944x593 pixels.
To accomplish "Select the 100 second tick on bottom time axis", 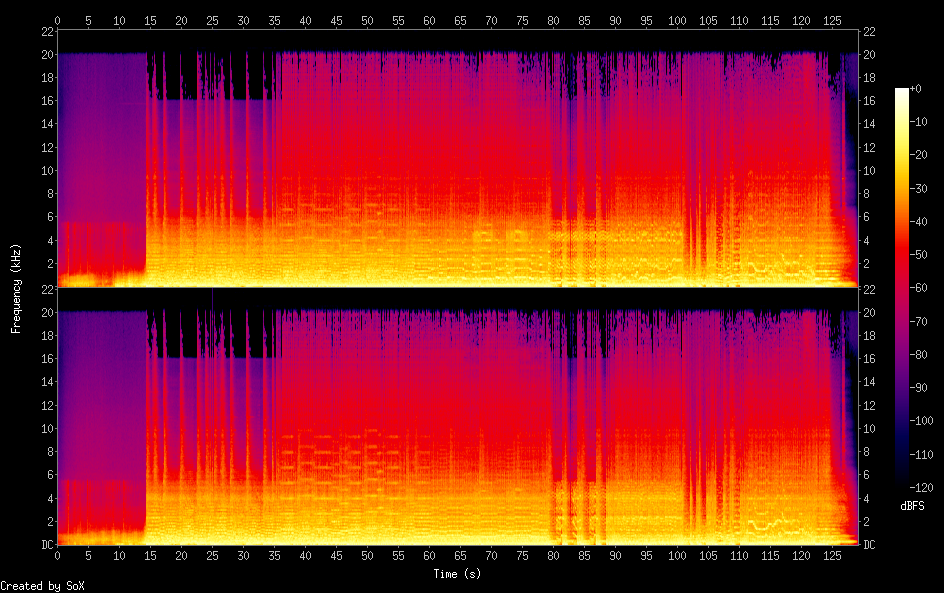I will 677,555.
